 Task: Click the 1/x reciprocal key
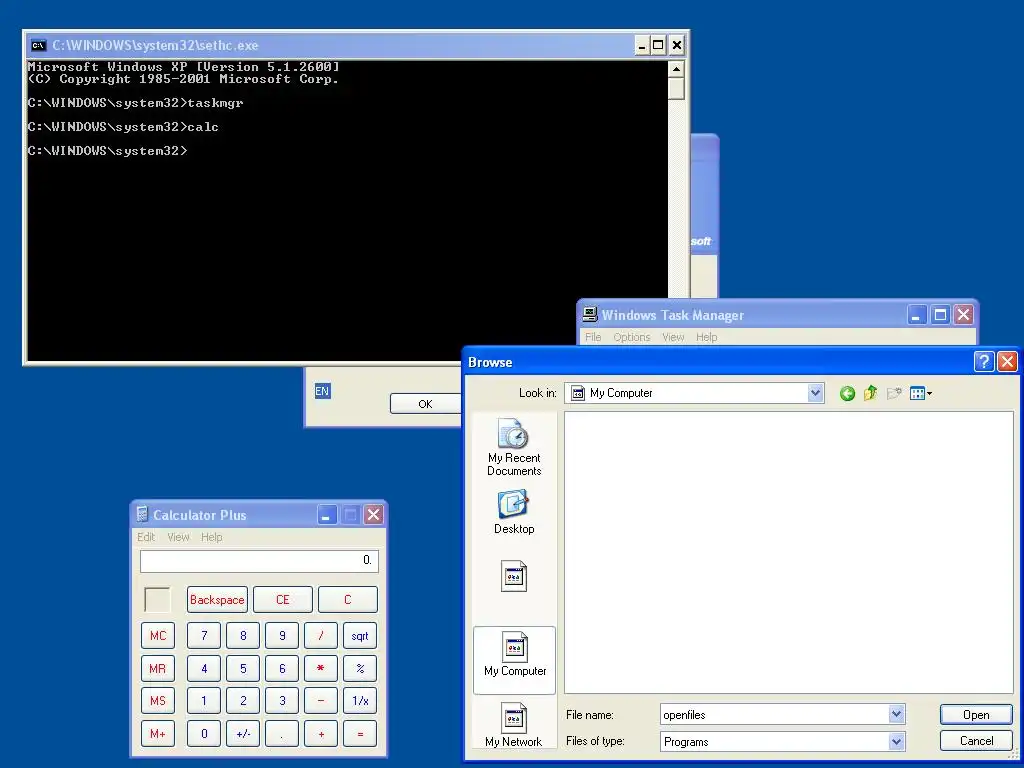pyautogui.click(x=360, y=701)
